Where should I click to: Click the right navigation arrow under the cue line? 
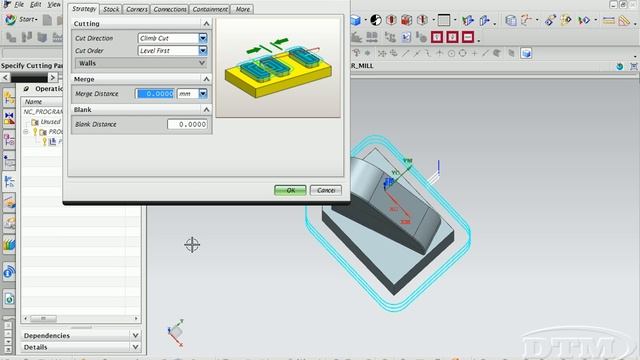click(x=52, y=77)
